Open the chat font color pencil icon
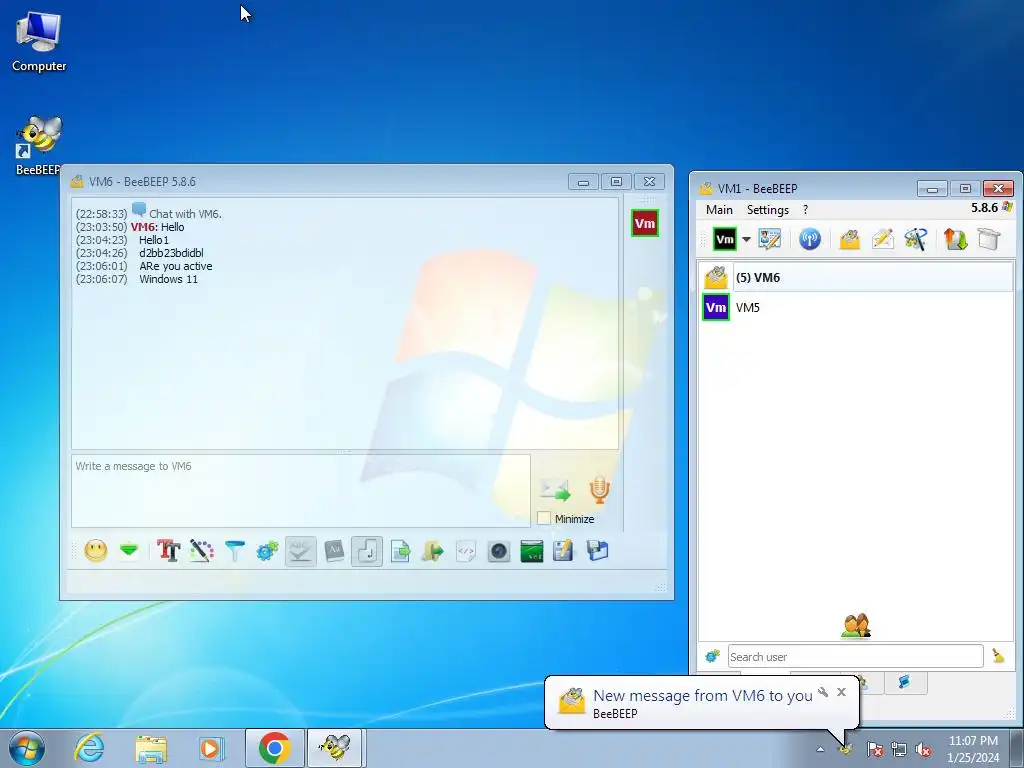 click(202, 551)
